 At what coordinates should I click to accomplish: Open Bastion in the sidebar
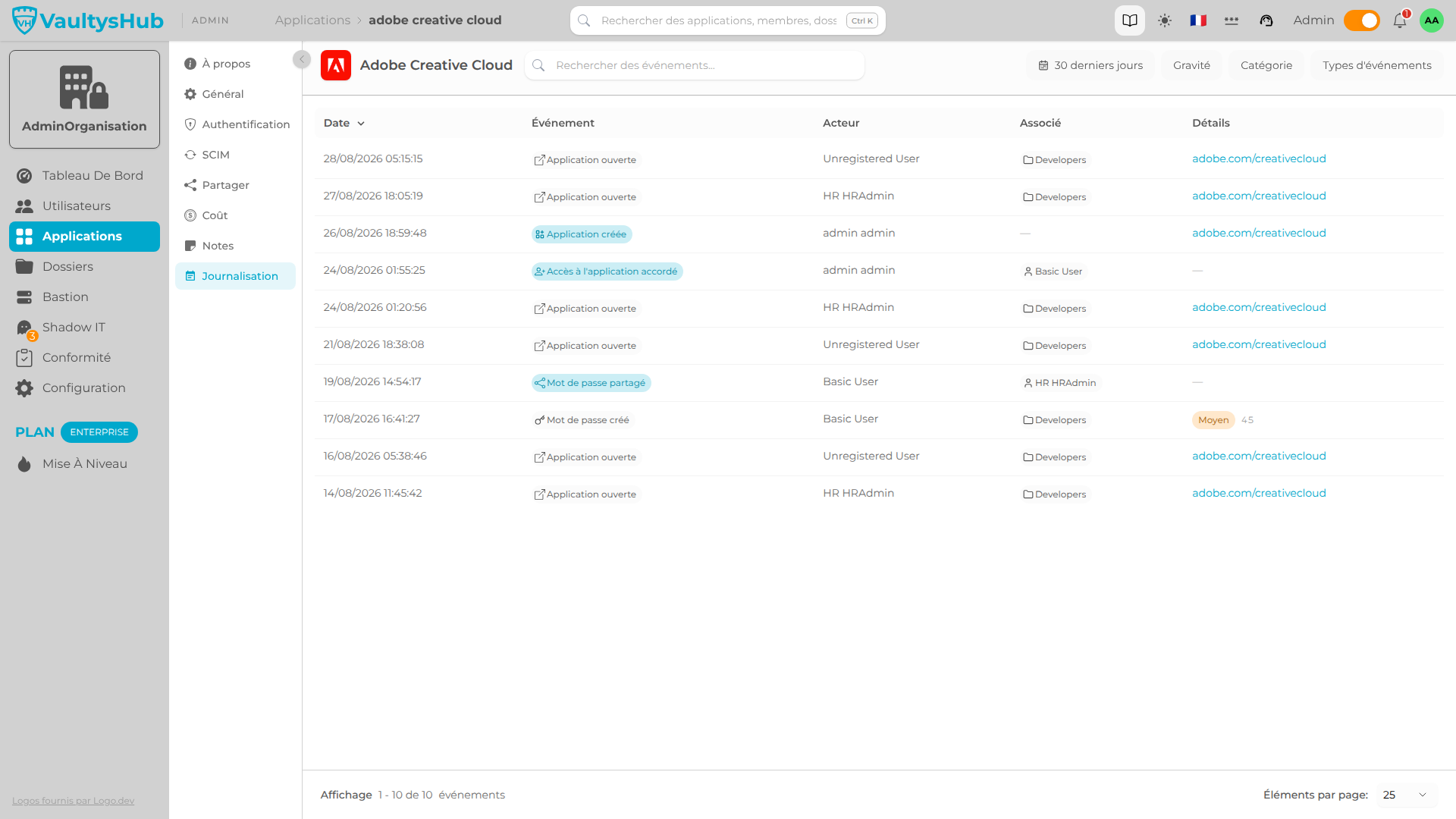(x=84, y=297)
